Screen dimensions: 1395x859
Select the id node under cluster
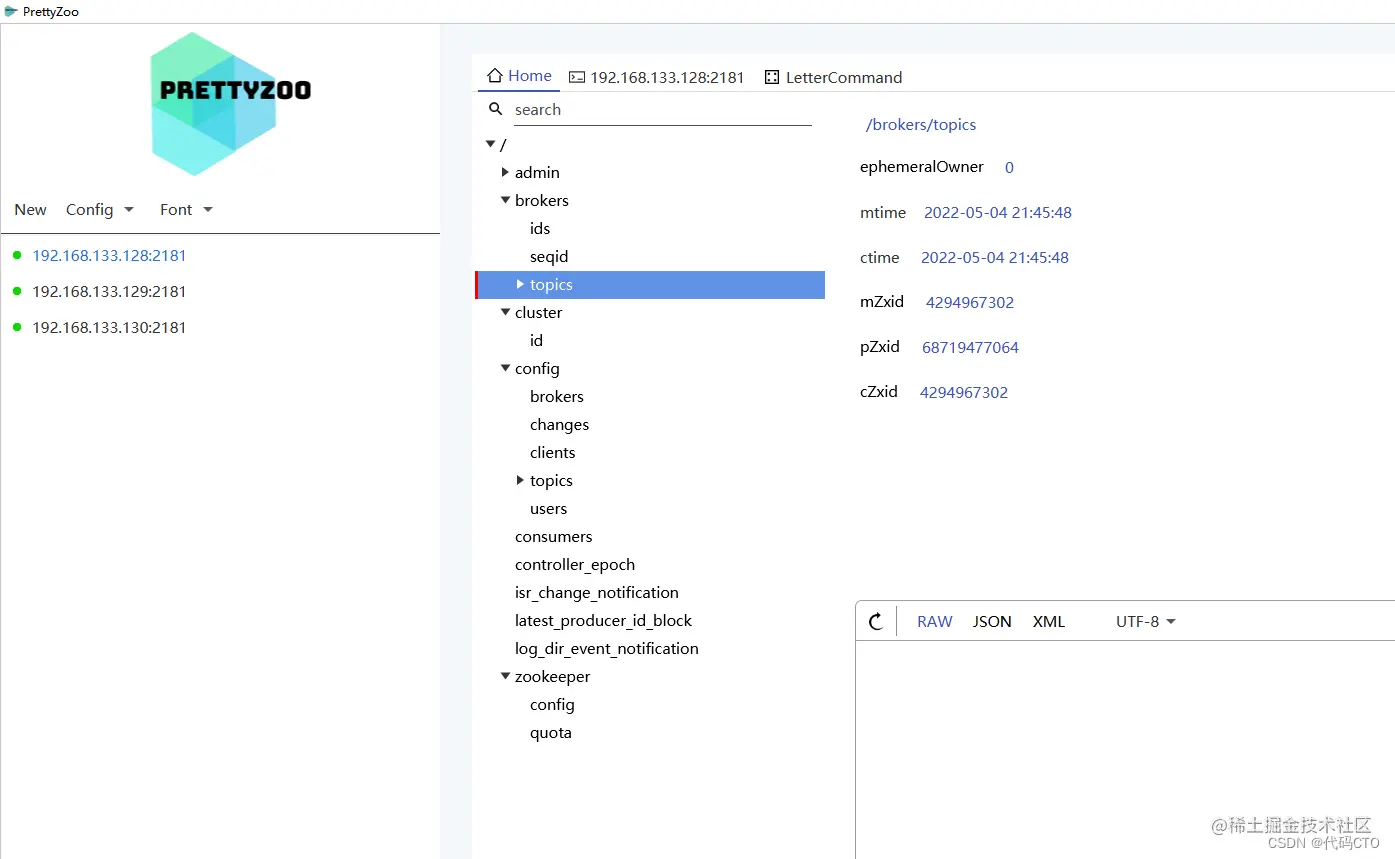point(536,340)
